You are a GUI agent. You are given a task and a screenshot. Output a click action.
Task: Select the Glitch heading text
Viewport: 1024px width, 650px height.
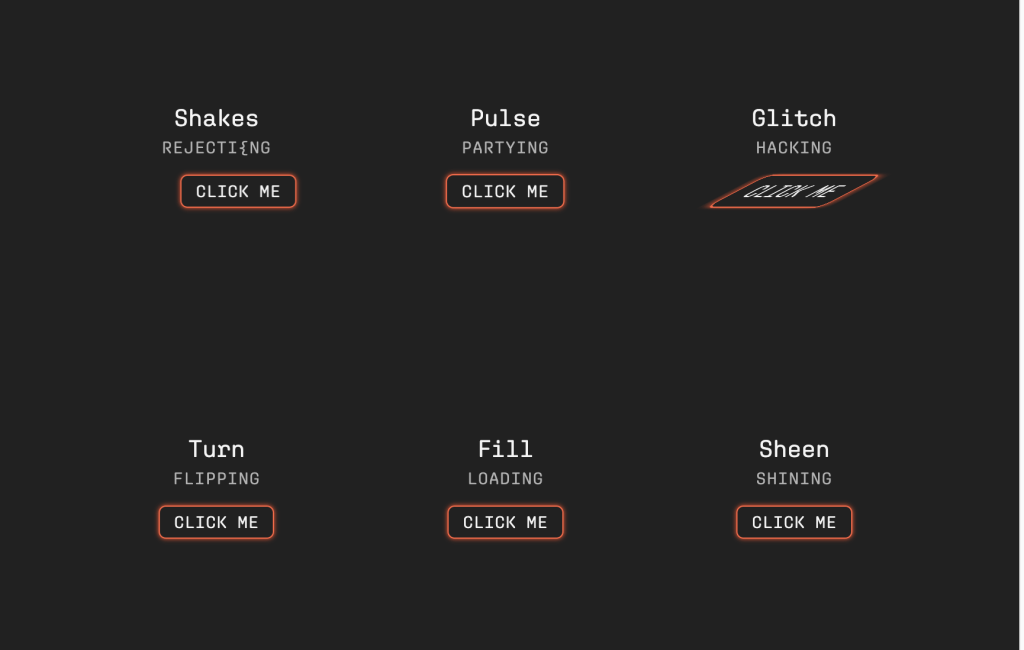794,118
